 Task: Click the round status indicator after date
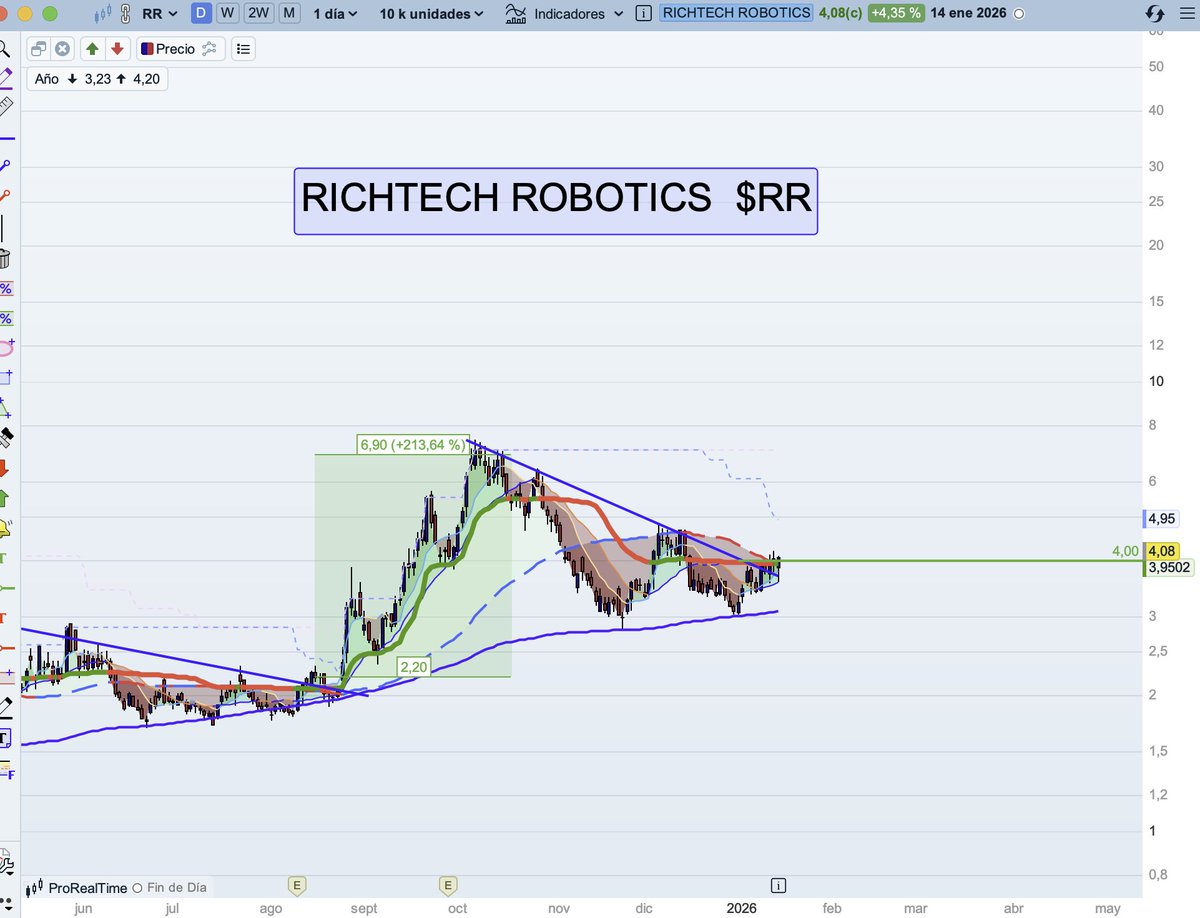[x=1019, y=14]
